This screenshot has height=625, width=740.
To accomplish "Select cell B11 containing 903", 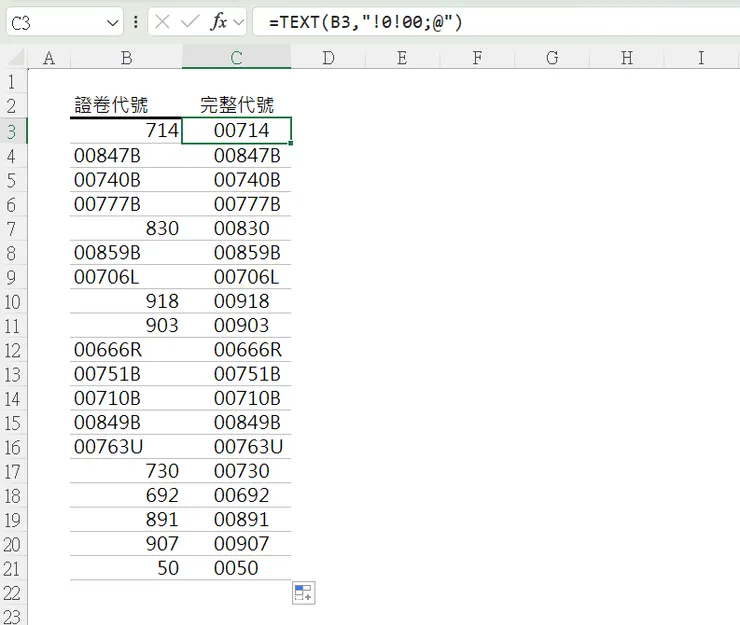I will coord(126,325).
